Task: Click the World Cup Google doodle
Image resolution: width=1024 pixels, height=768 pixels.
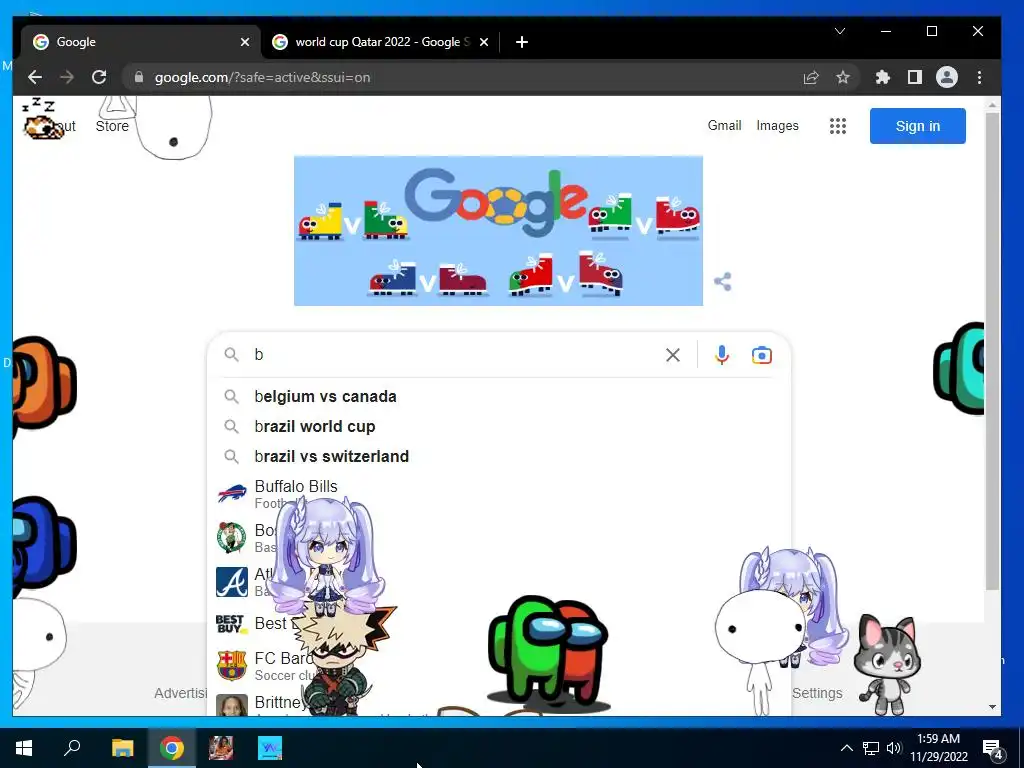Action: [x=498, y=231]
